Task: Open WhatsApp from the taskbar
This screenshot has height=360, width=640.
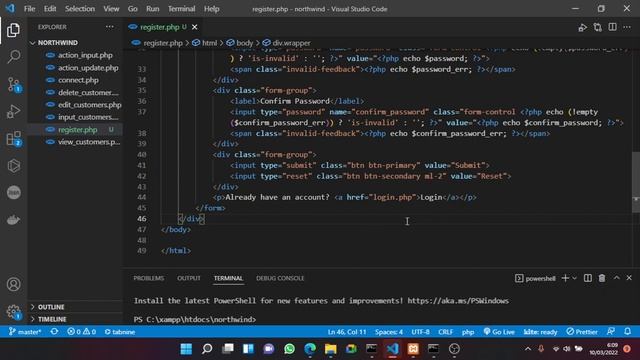Action: (x=289, y=349)
